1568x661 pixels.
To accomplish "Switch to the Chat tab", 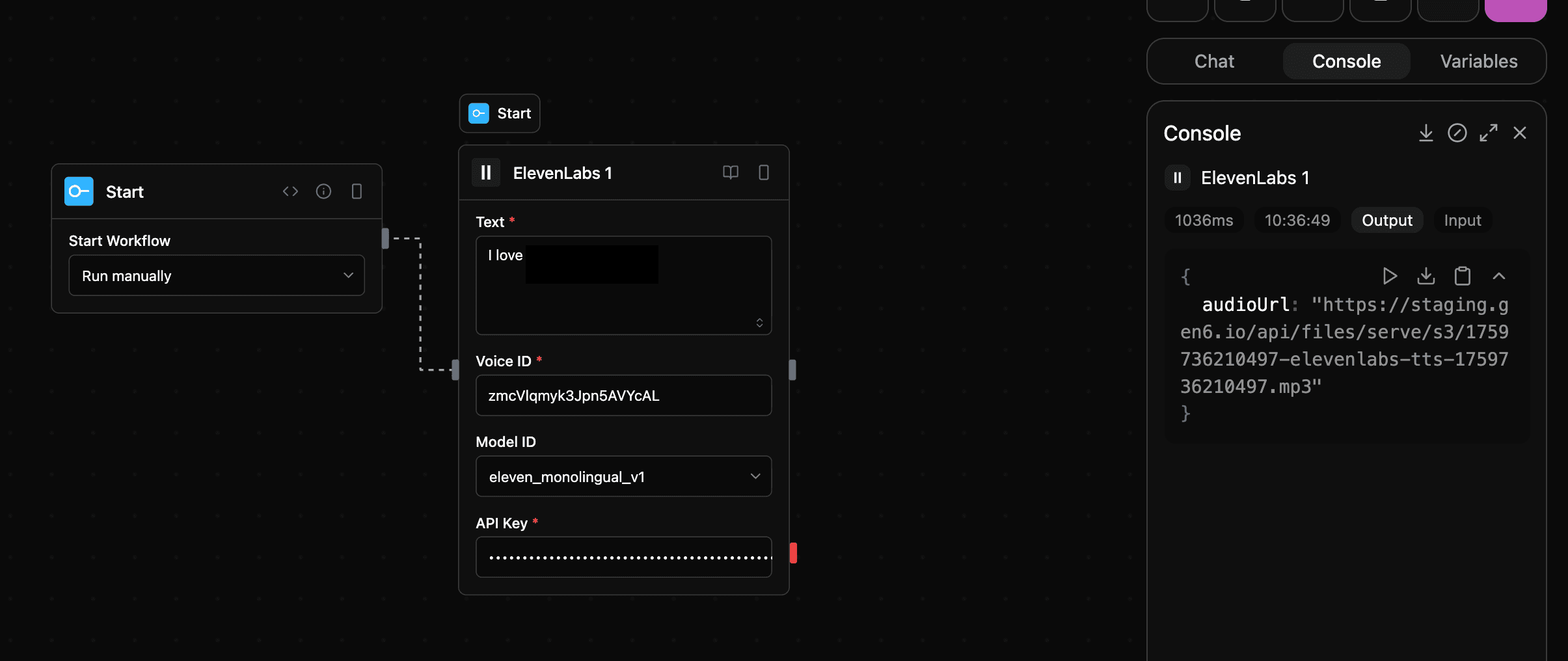I will [x=1213, y=61].
